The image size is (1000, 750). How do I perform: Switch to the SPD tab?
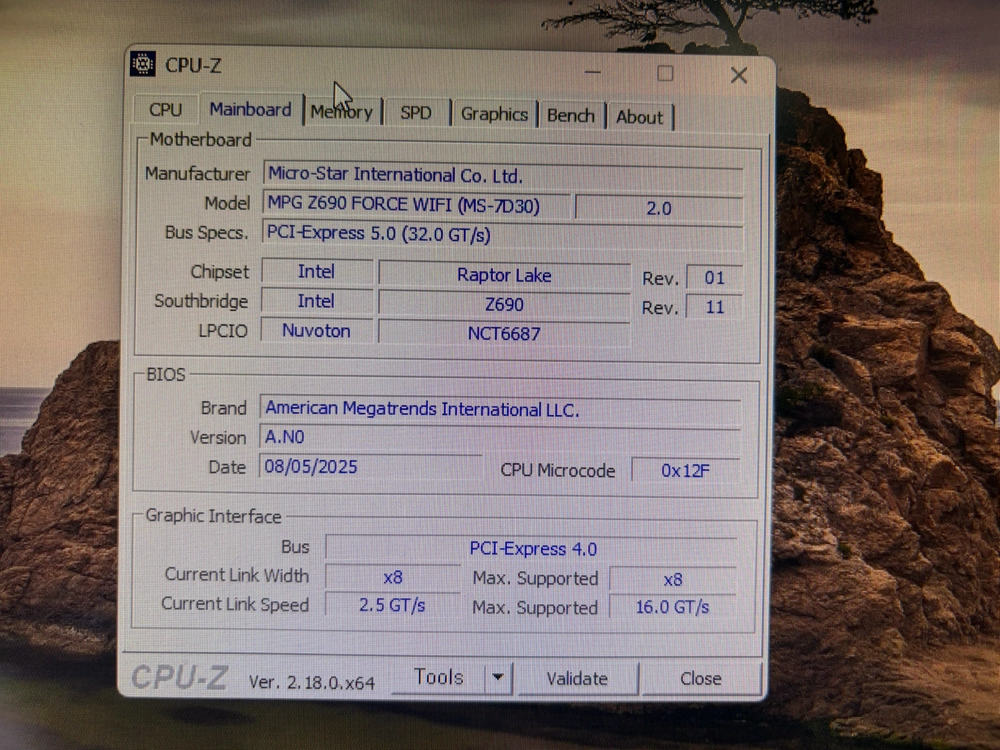point(416,113)
